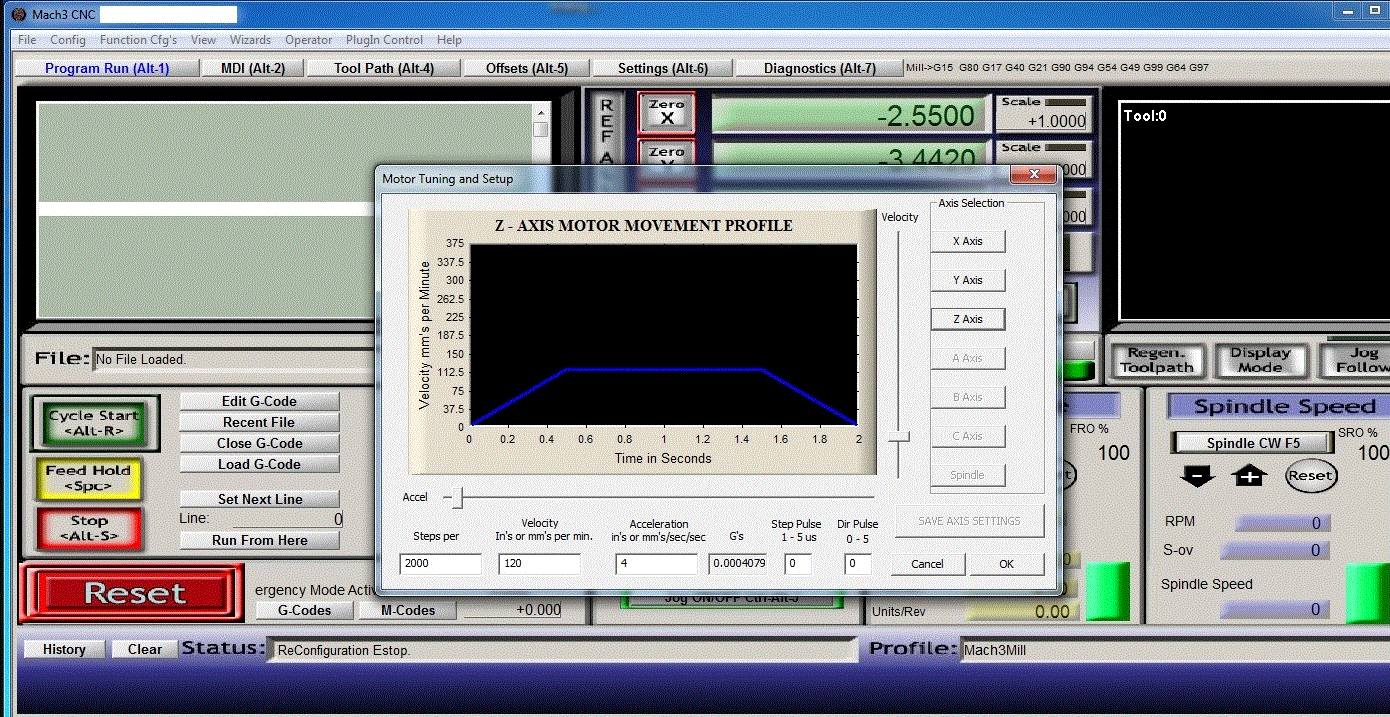Click Edit G-Code button
Viewport: 1390px width, 717px height.
pos(259,401)
